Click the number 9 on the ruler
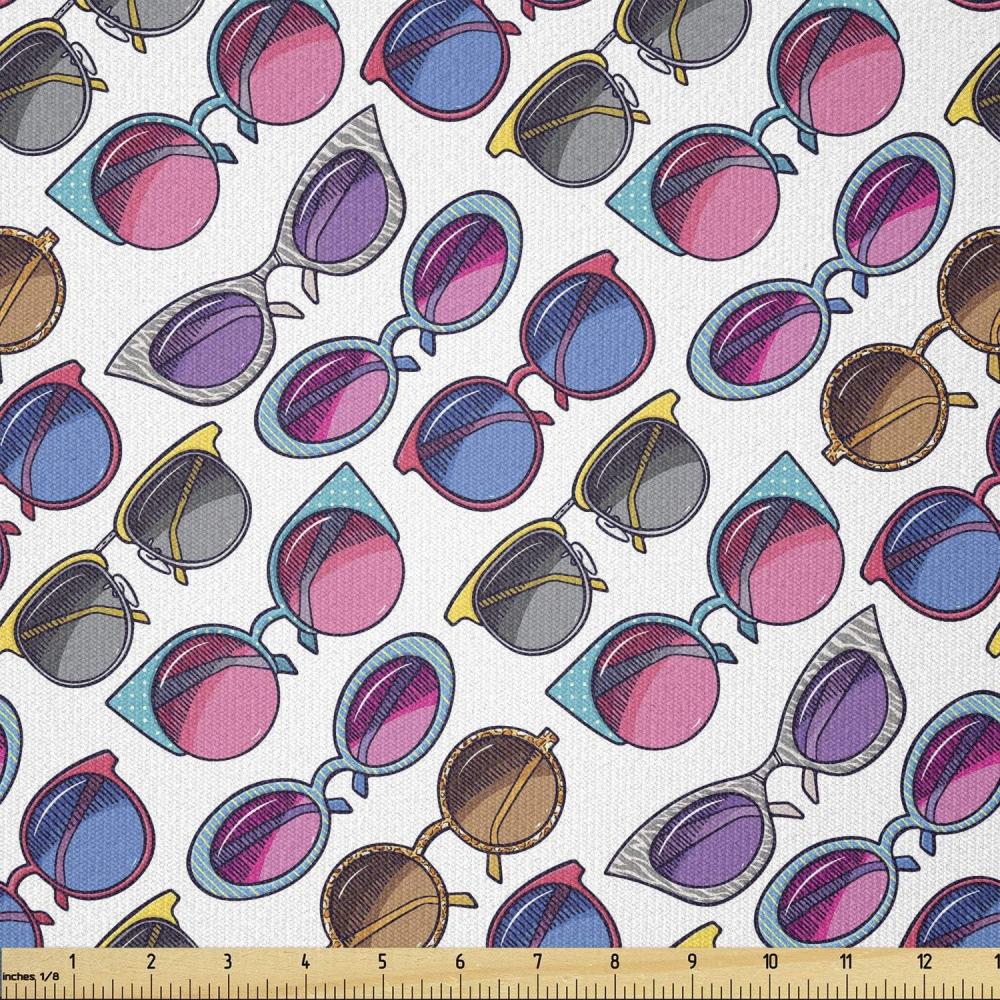 click(x=691, y=961)
